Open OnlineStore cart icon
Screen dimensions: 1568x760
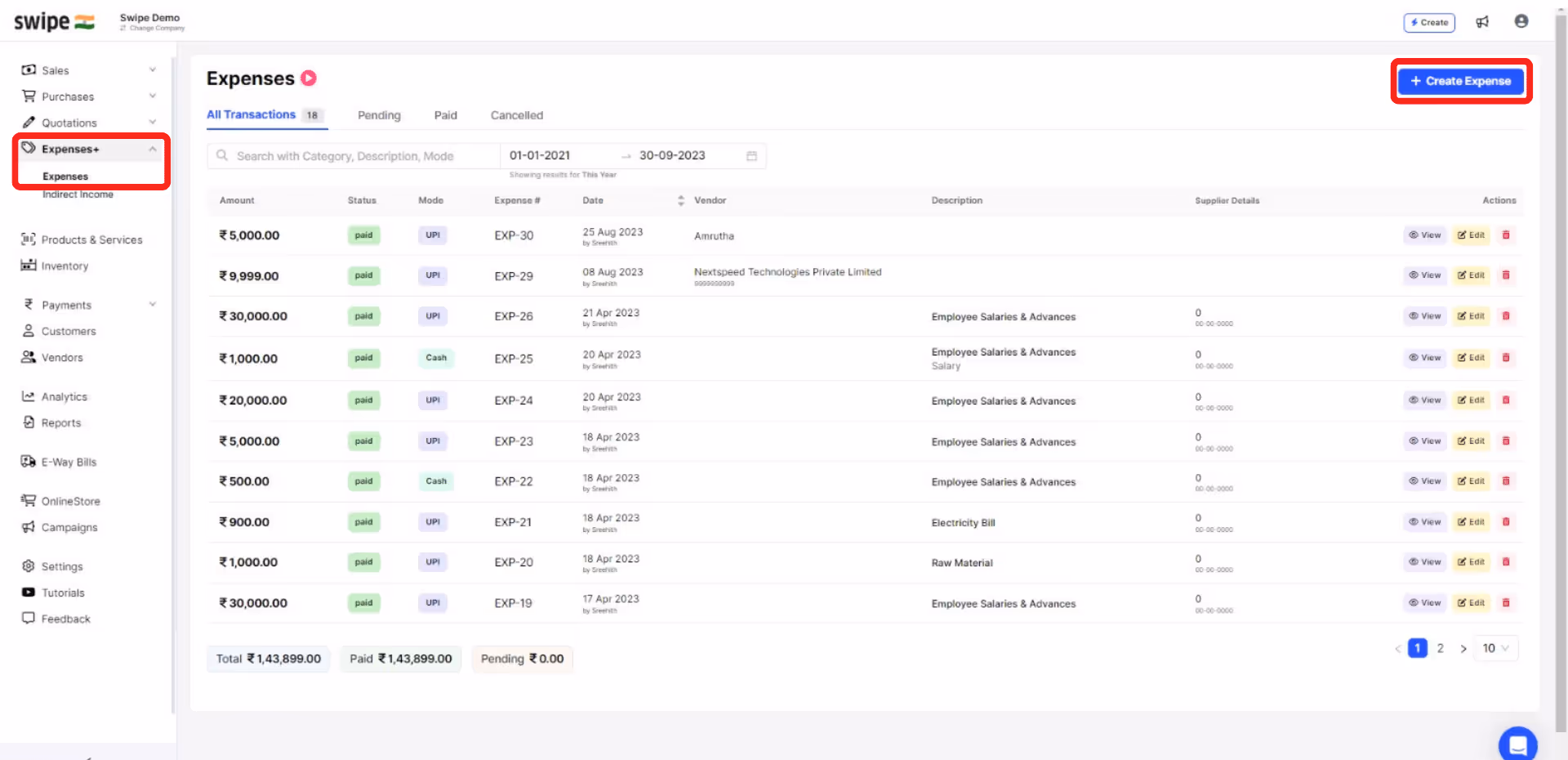click(x=29, y=501)
